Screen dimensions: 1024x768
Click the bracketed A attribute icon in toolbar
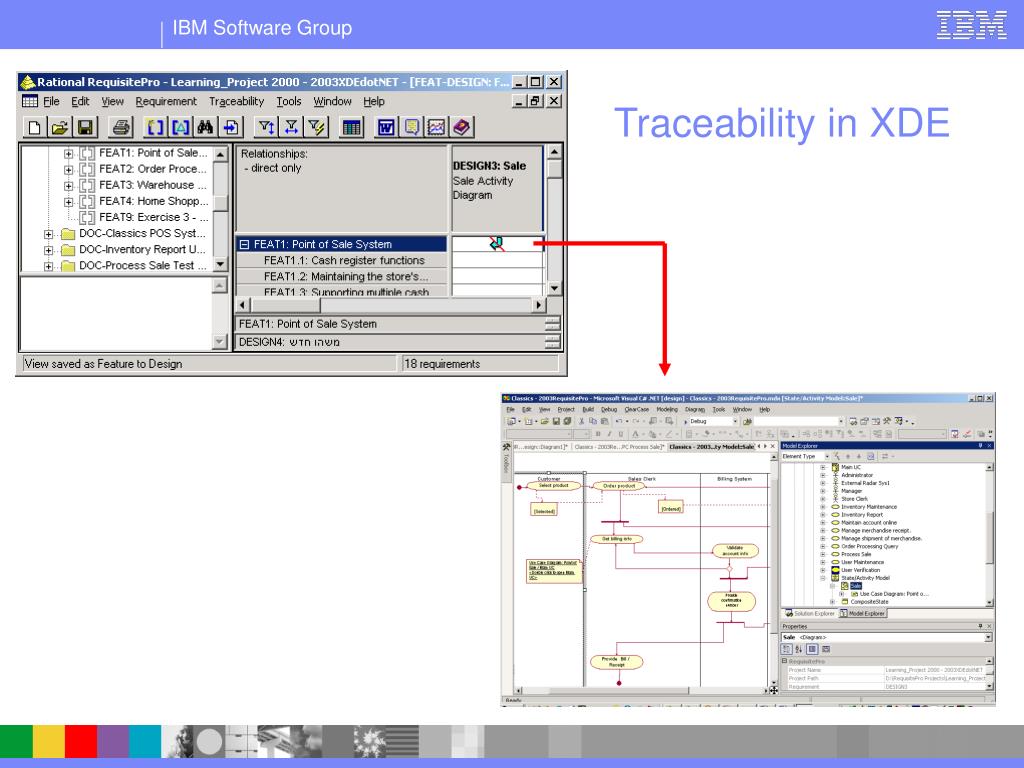click(180, 127)
